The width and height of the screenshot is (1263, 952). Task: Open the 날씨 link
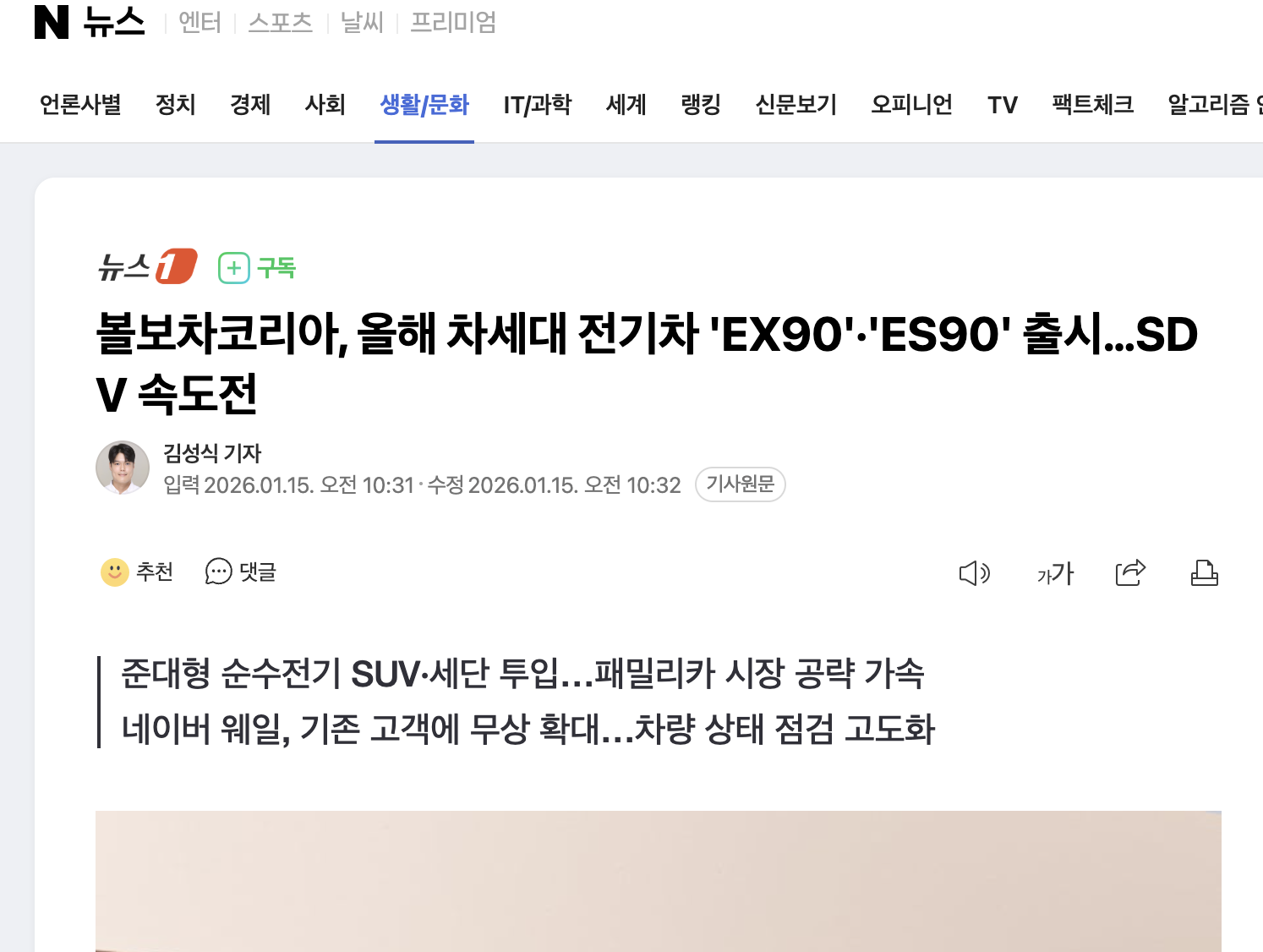(x=362, y=22)
